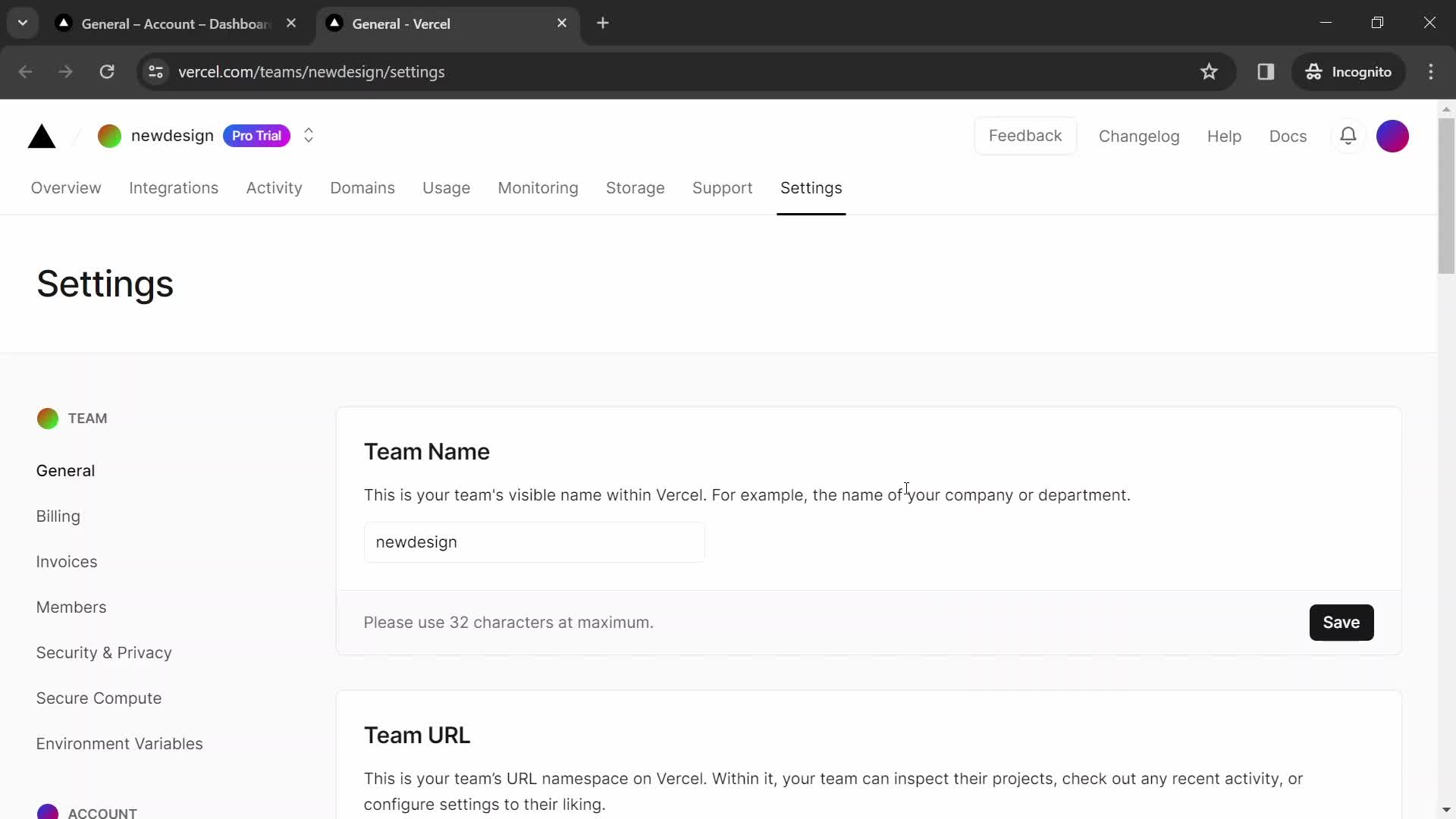Click the reload/refresh browser icon
This screenshot has height=819, width=1456.
(x=107, y=71)
